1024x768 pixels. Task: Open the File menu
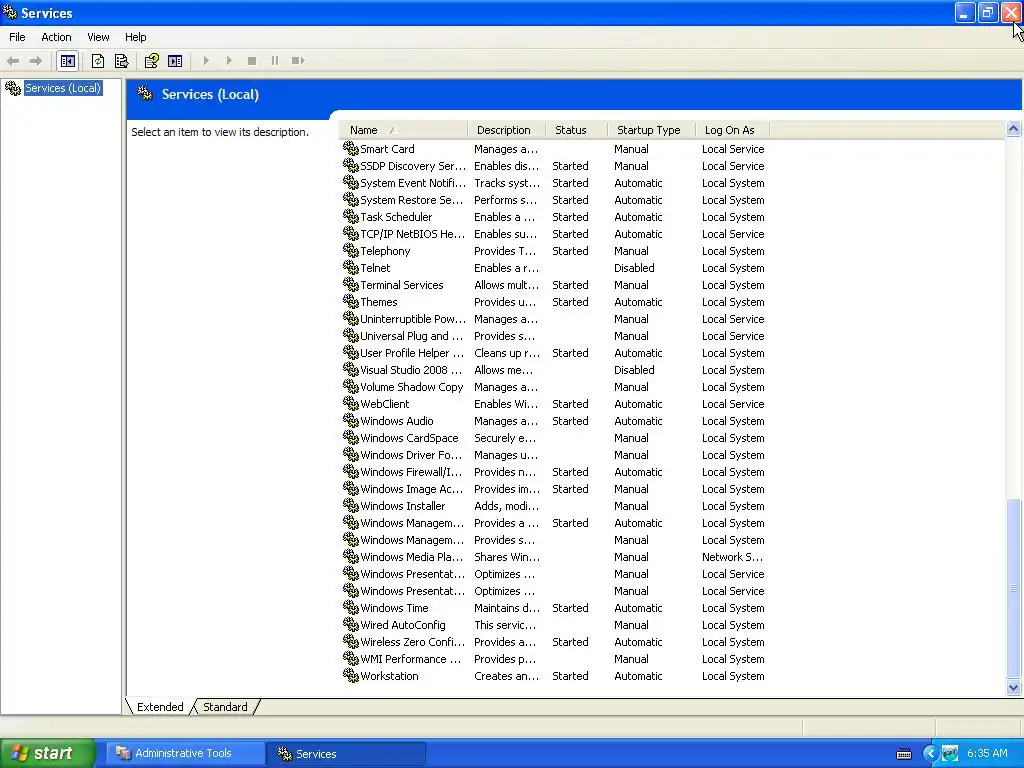click(x=17, y=37)
